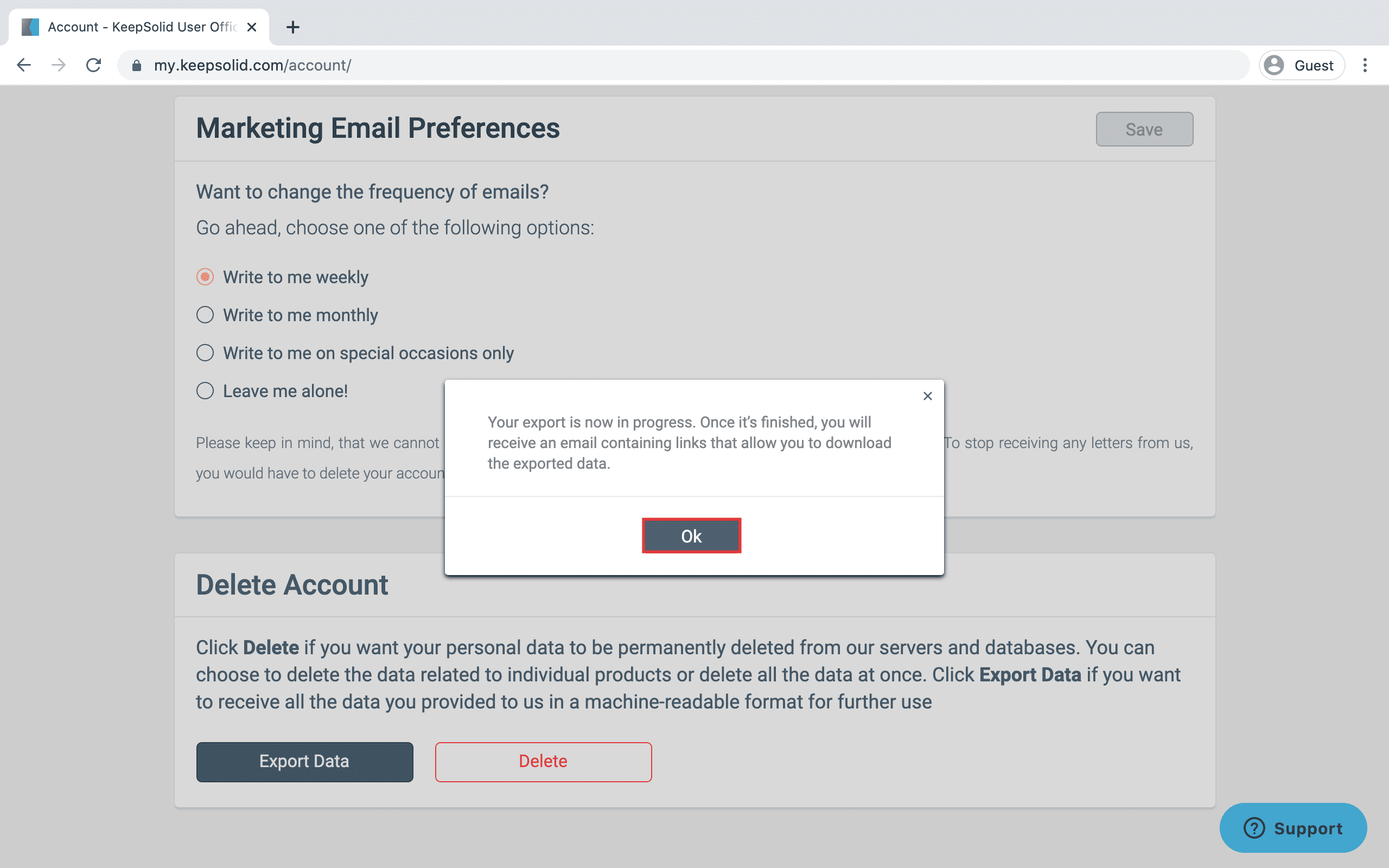Select 'Write to me weekly' option
1389x868 pixels.
(x=205, y=277)
